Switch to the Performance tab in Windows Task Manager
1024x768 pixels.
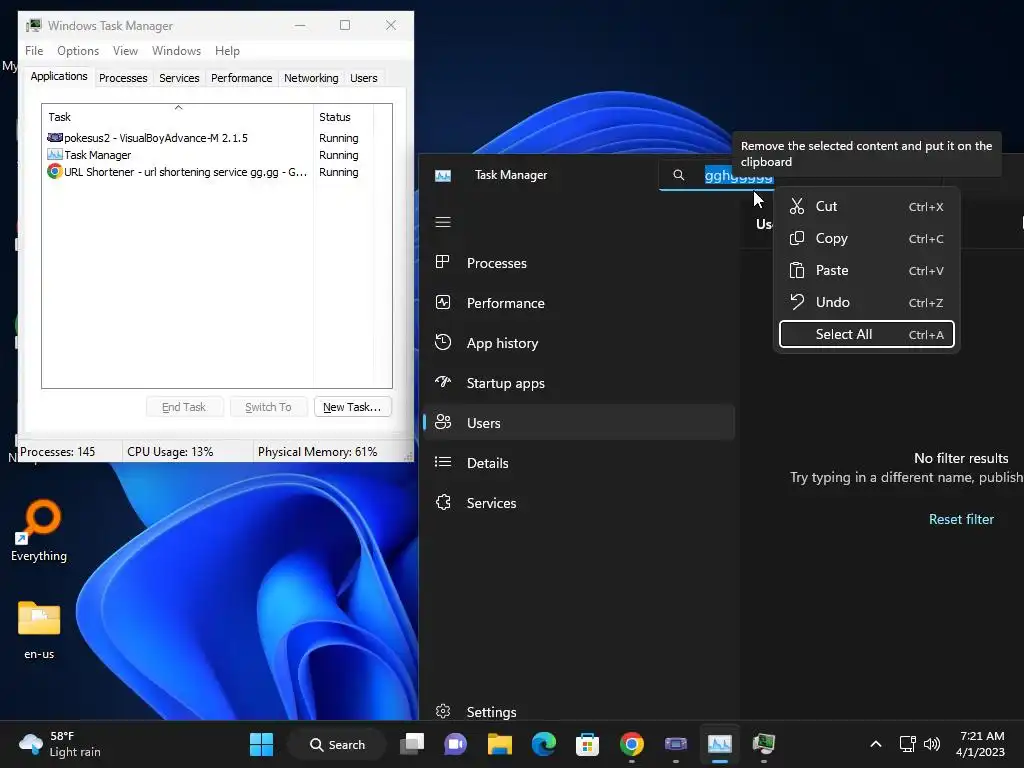point(242,78)
